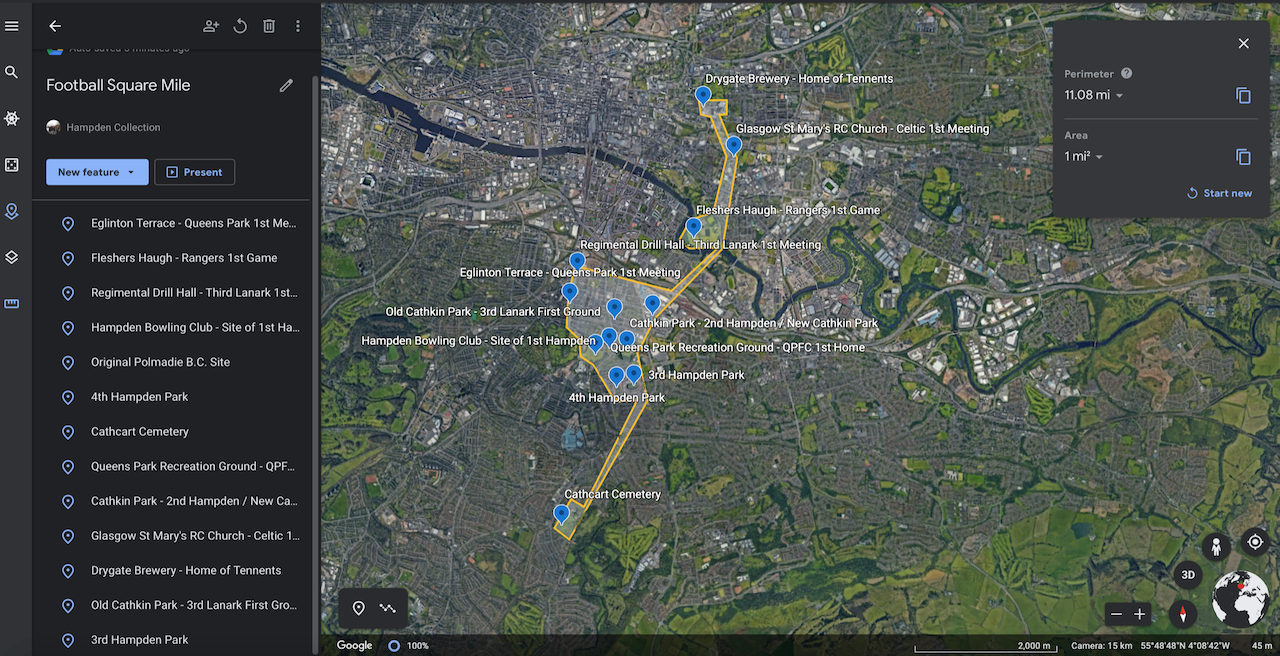Copy the perimeter value to clipboard
Viewport: 1280px width, 656px height.
click(1243, 96)
